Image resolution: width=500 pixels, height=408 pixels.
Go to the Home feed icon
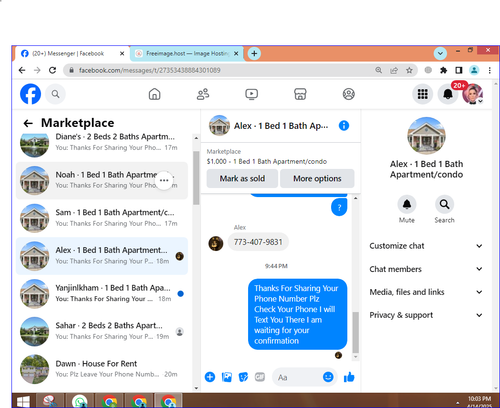[154, 94]
